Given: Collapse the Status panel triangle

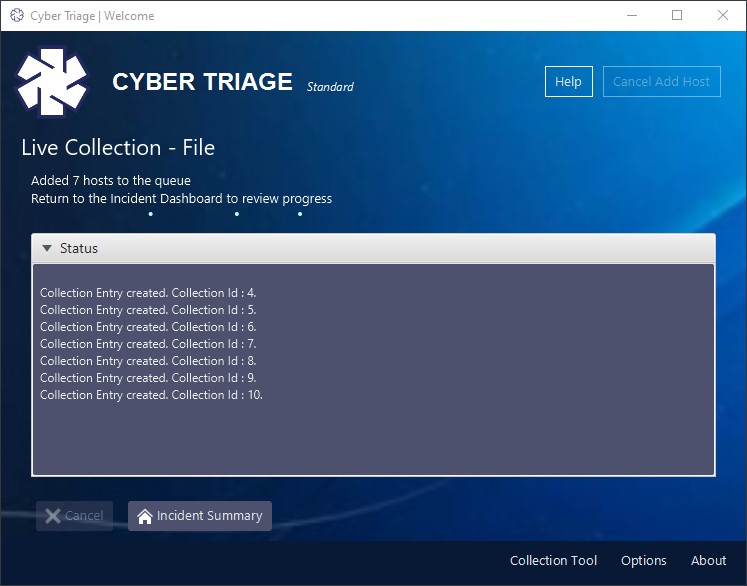Looking at the screenshot, I should (47, 248).
